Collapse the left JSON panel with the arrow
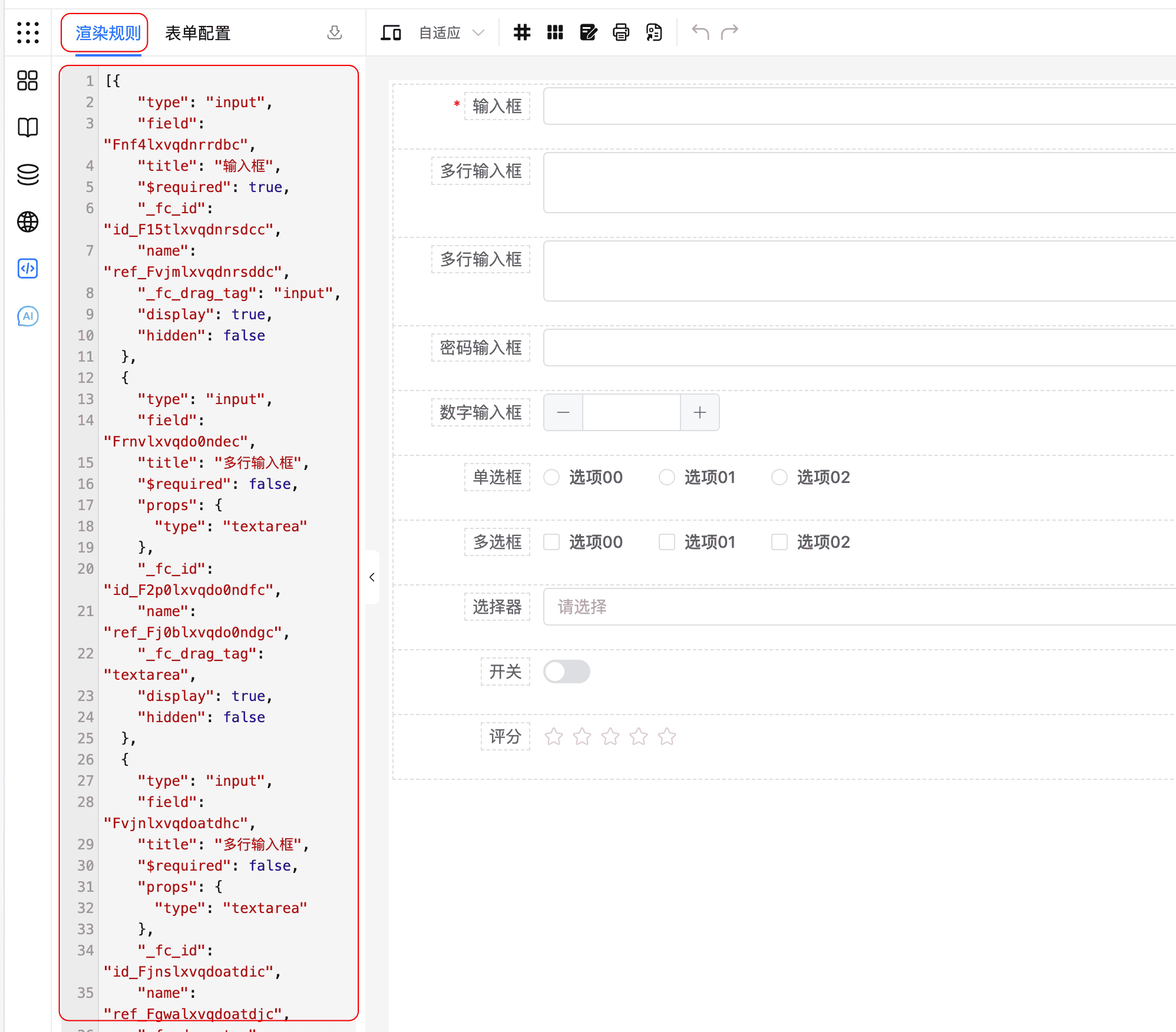The image size is (1176, 1032). [x=372, y=577]
